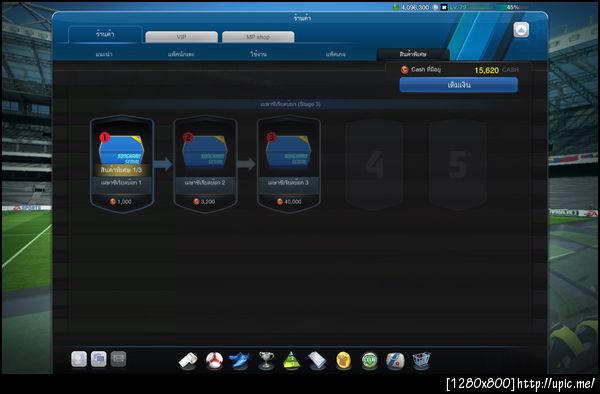This screenshot has width=600, height=394.
Task: Open the แพ็คเกจ sub-tab
Action: 336,54
